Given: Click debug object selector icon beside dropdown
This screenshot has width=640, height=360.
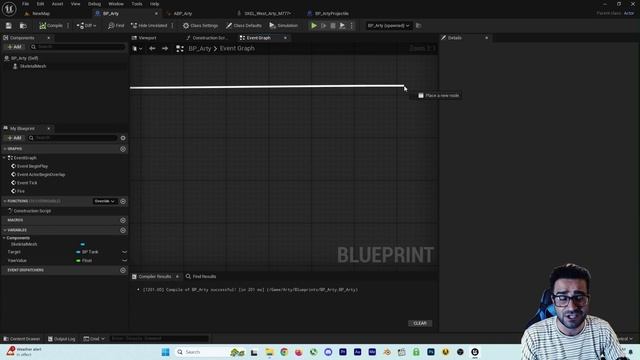Looking at the screenshot, I should [x=418, y=26].
